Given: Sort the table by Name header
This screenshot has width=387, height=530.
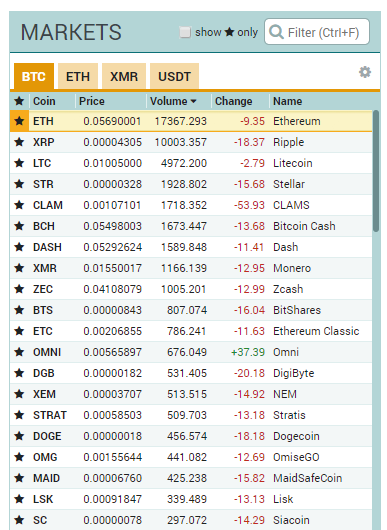Looking at the screenshot, I should pyautogui.click(x=288, y=101).
